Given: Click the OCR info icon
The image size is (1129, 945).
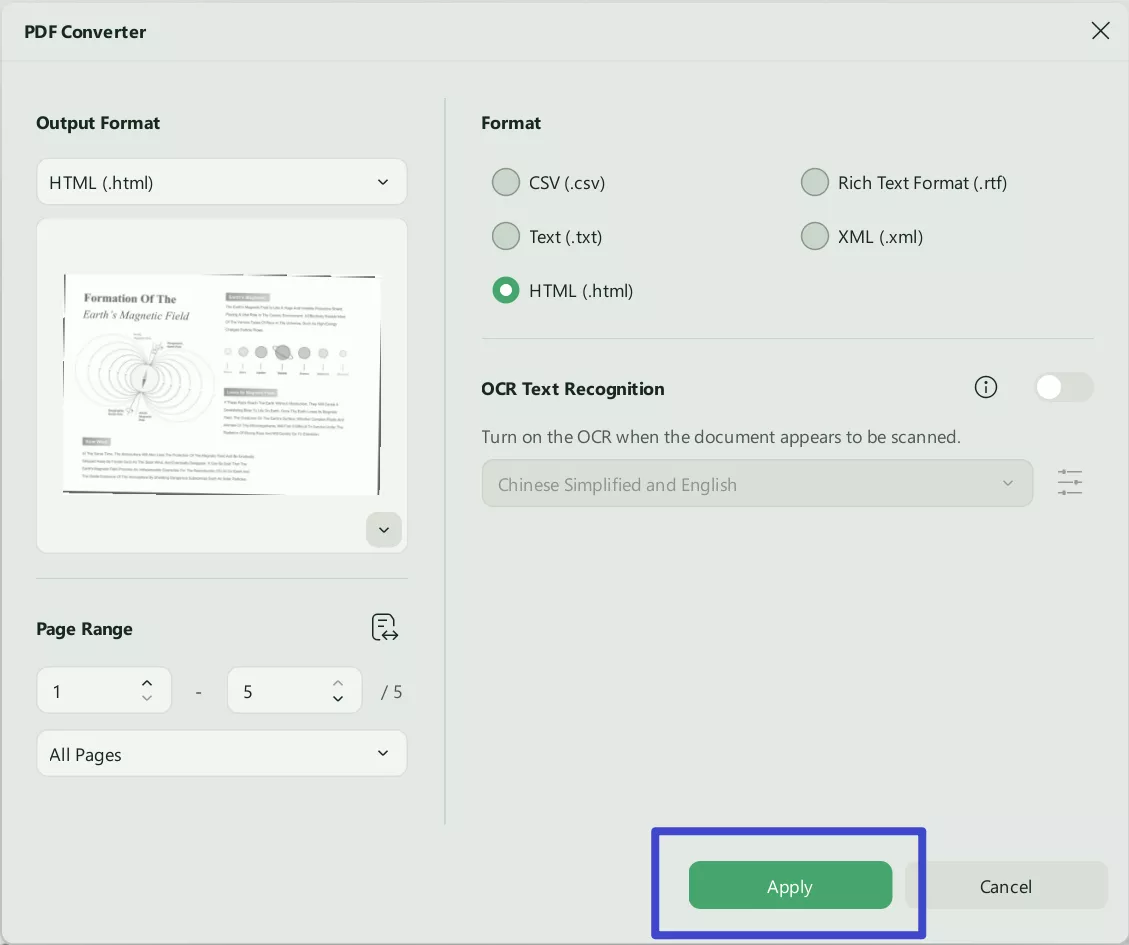Looking at the screenshot, I should point(986,388).
